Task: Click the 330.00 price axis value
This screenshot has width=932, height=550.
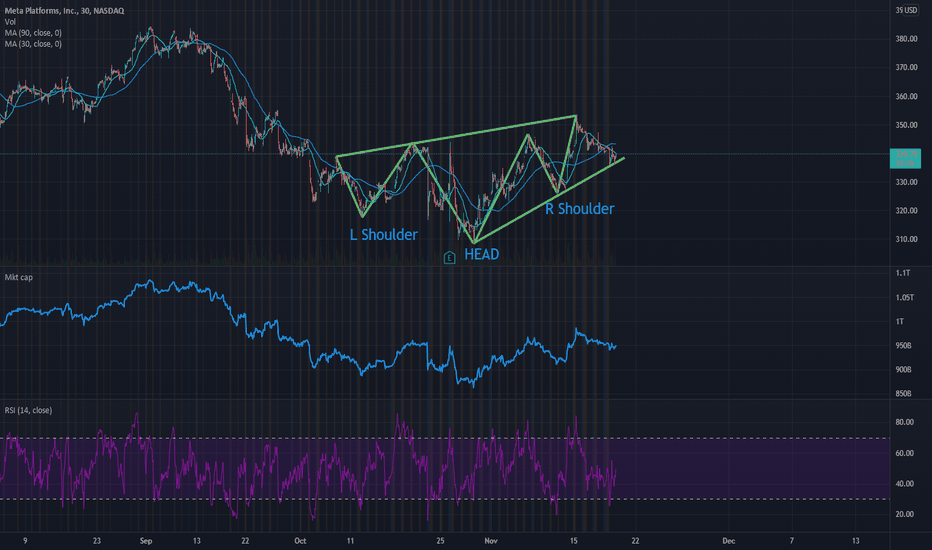Action: coord(906,182)
